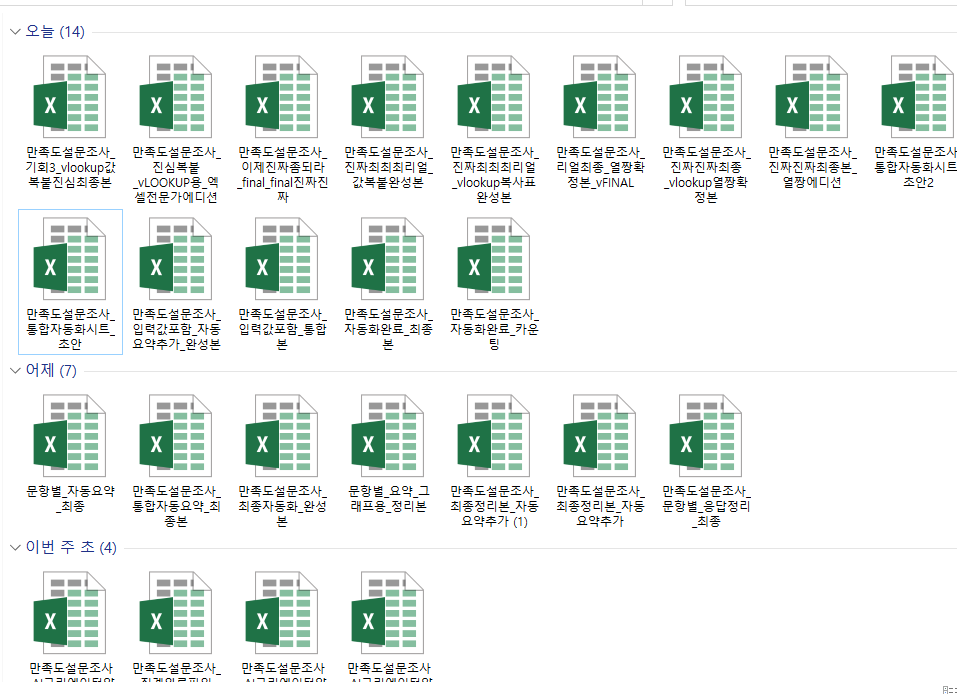
Task: Open 만족도설문조사_기회3_vlookup값복불진심최종본 file icon
Action: coord(71,95)
